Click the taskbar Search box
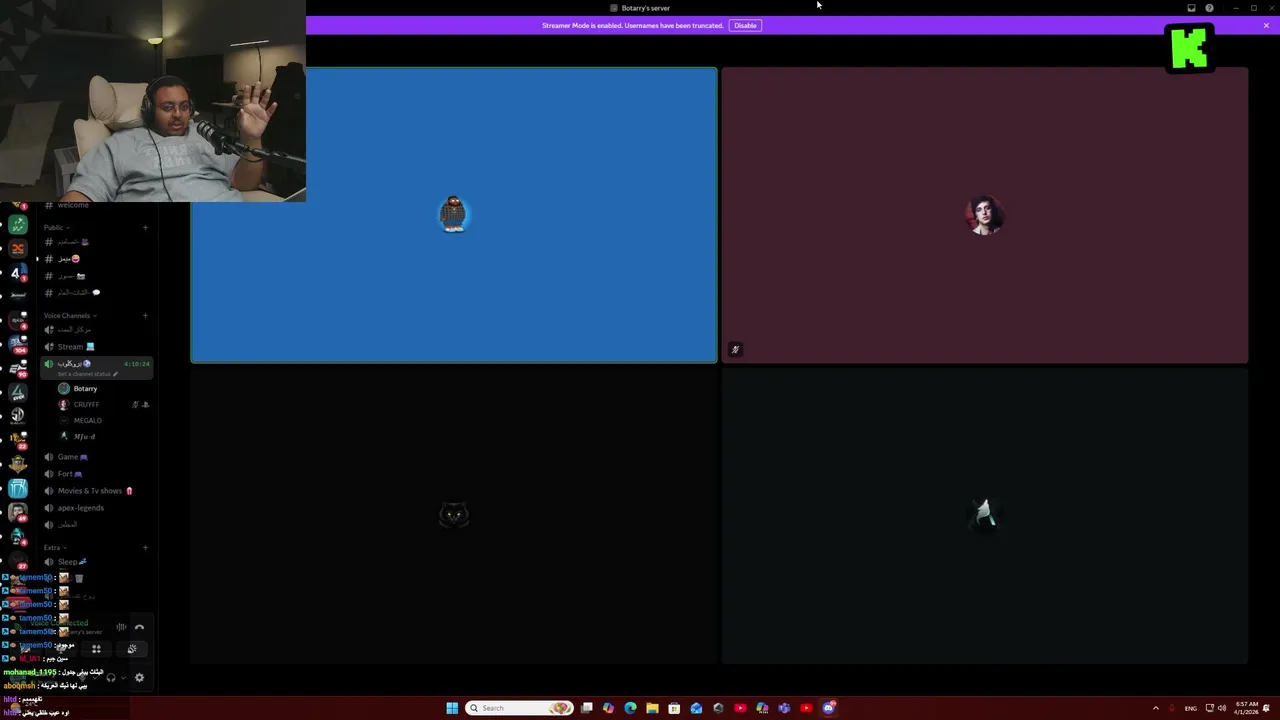Screen dimensions: 1280x720 click(x=520, y=708)
